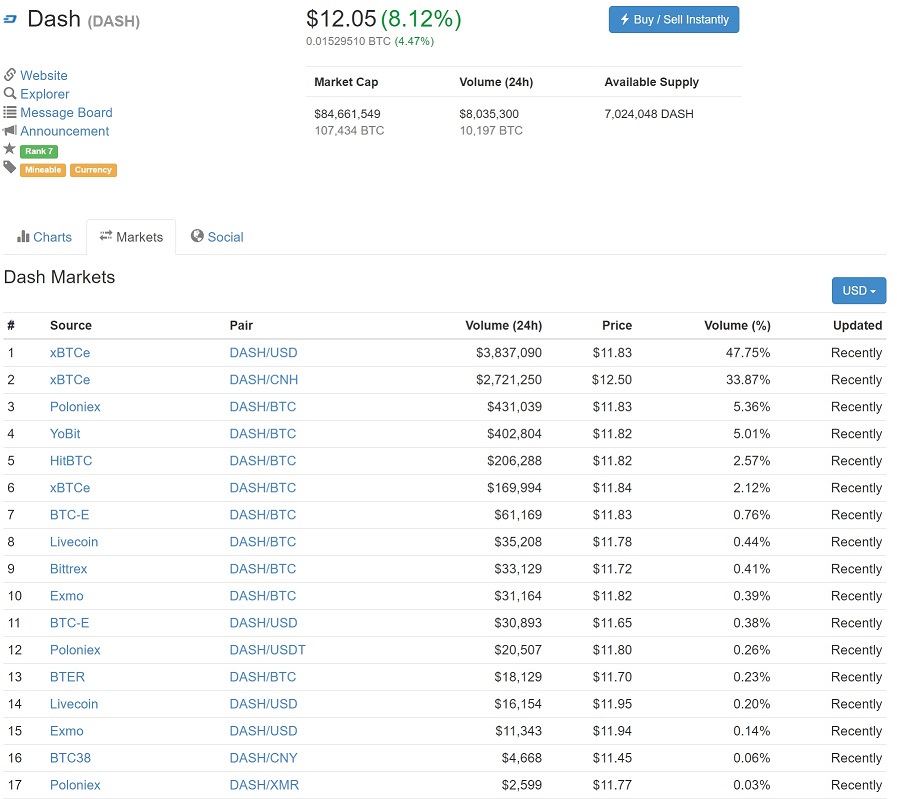Screen dimensions: 897x799
Task: Click the $11.45 price cell
Action: pyautogui.click(x=612, y=758)
